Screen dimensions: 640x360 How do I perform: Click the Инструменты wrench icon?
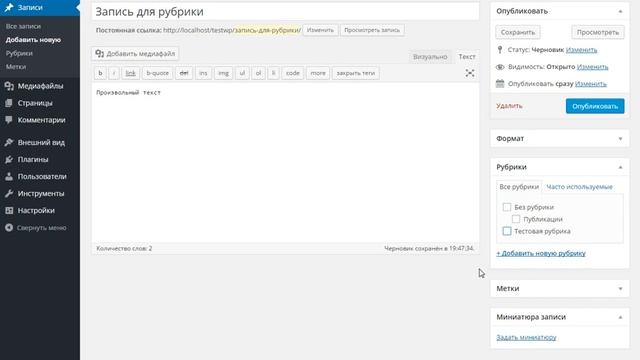[9, 193]
